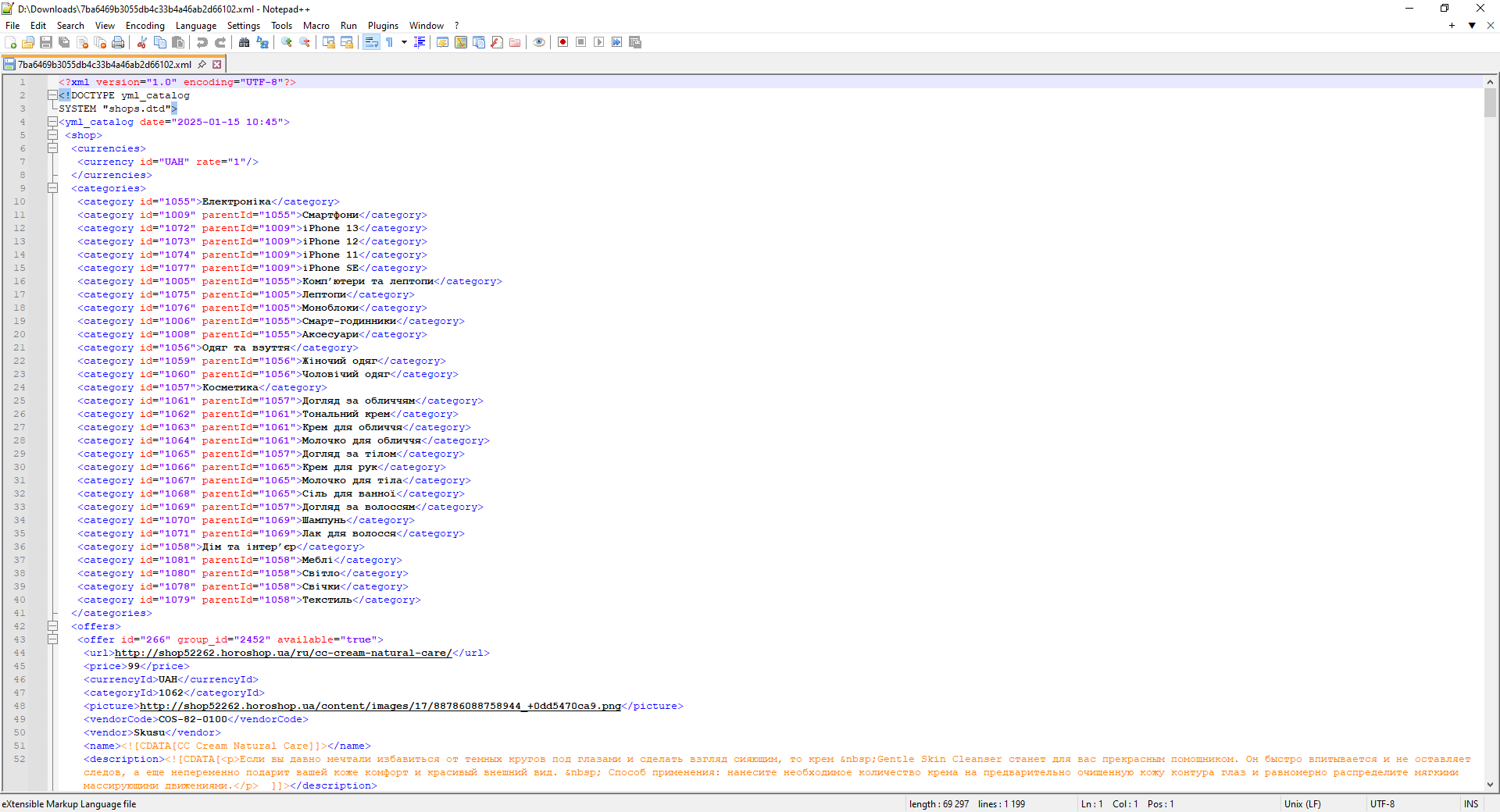Print the document using the printer icon

(118, 42)
